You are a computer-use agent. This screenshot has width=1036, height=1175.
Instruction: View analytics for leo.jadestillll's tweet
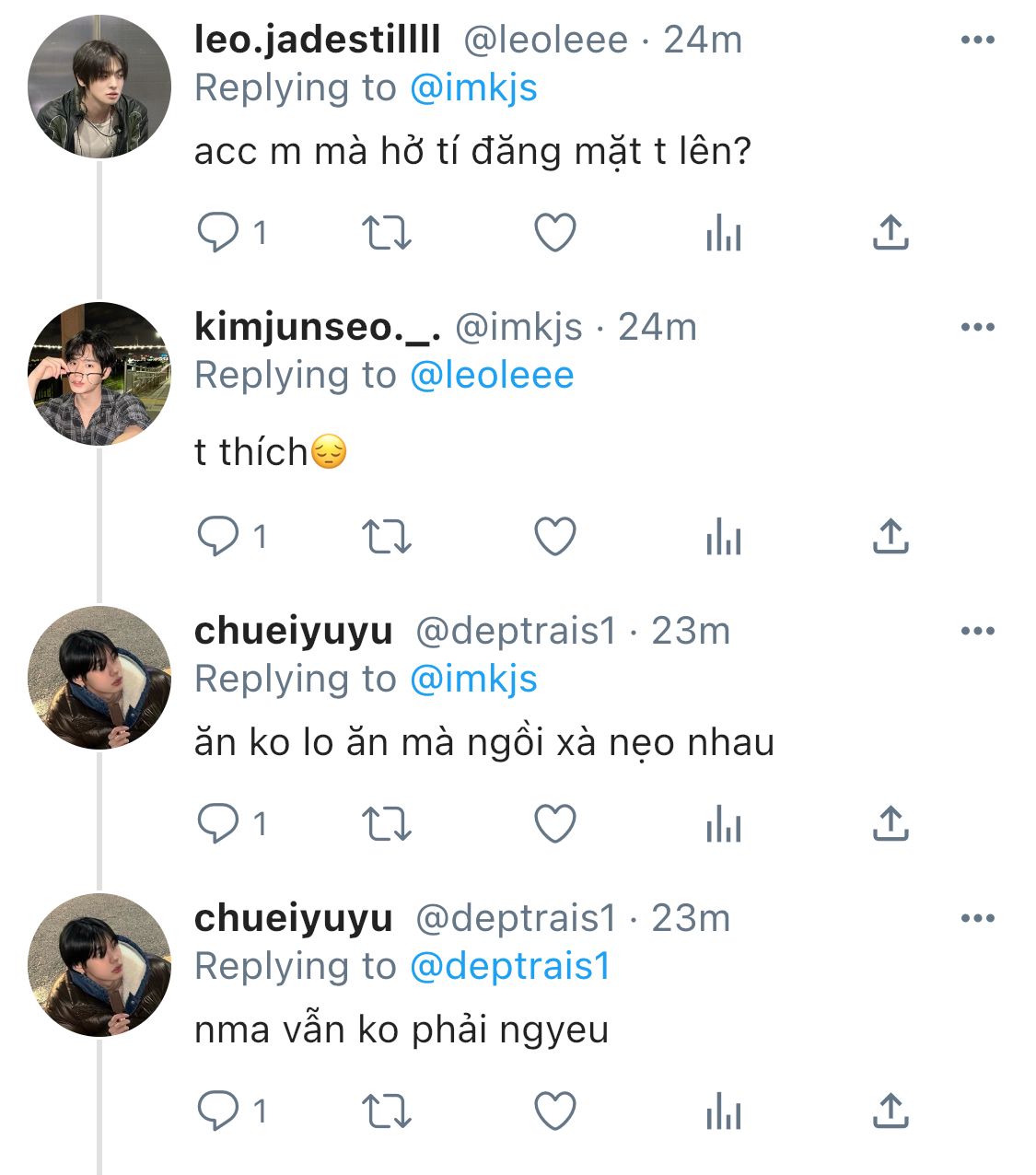[723, 233]
